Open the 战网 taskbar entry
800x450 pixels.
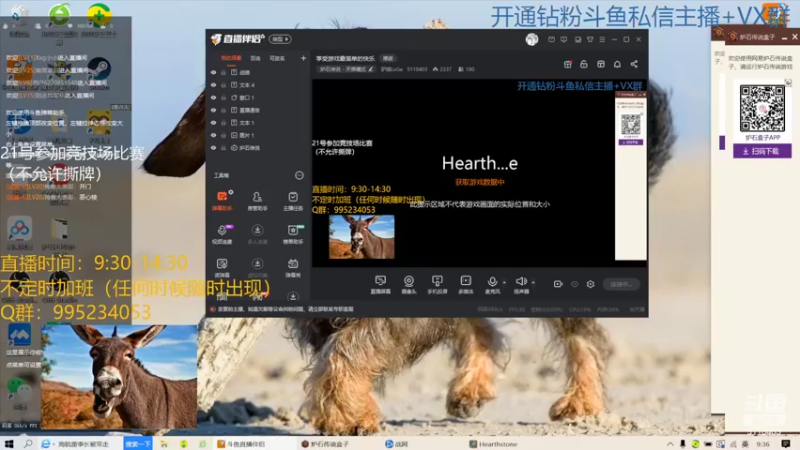(x=397, y=444)
